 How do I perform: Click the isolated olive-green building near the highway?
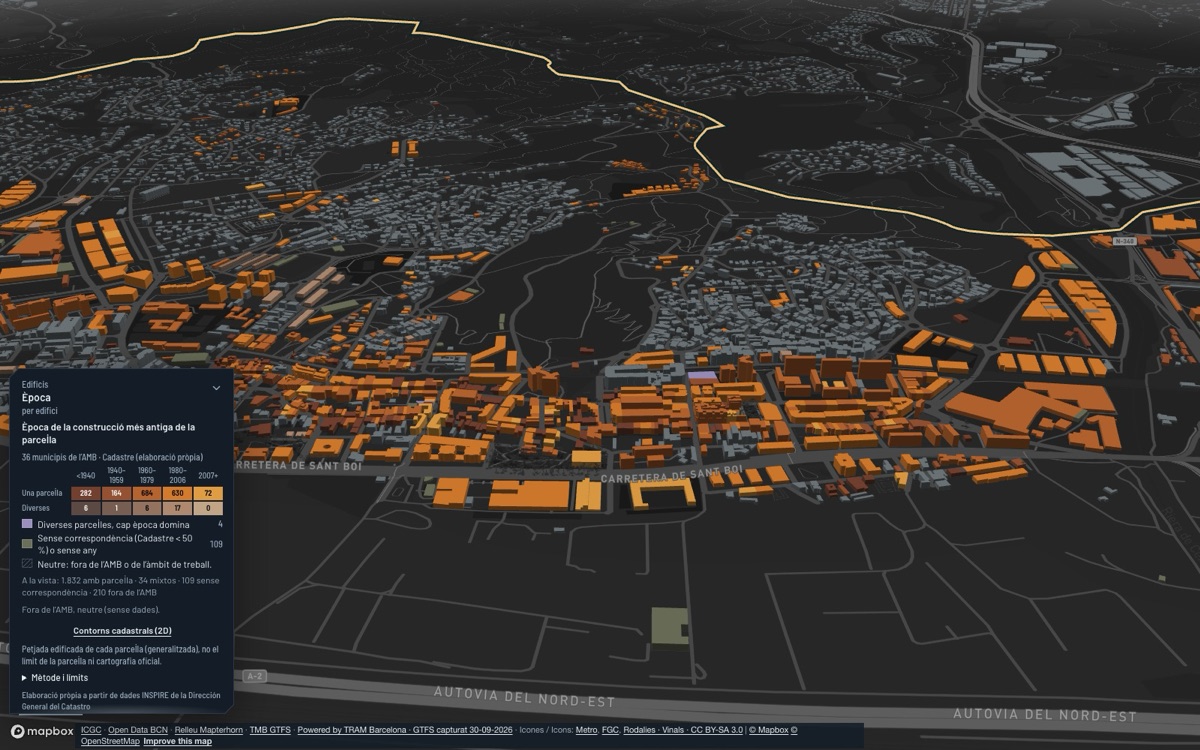point(669,626)
